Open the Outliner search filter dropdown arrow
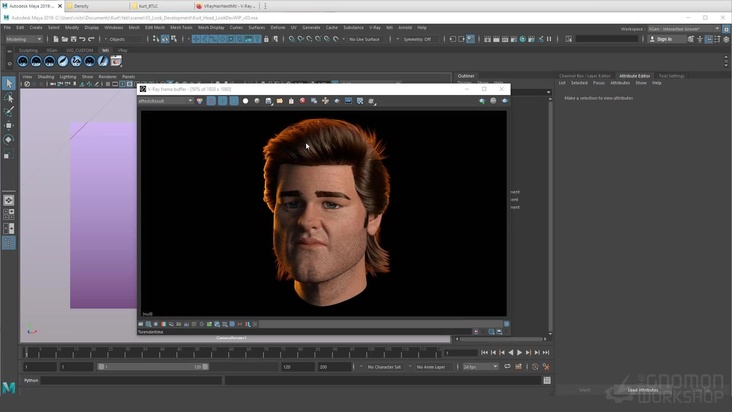This screenshot has width=732, height=412. coord(549,92)
